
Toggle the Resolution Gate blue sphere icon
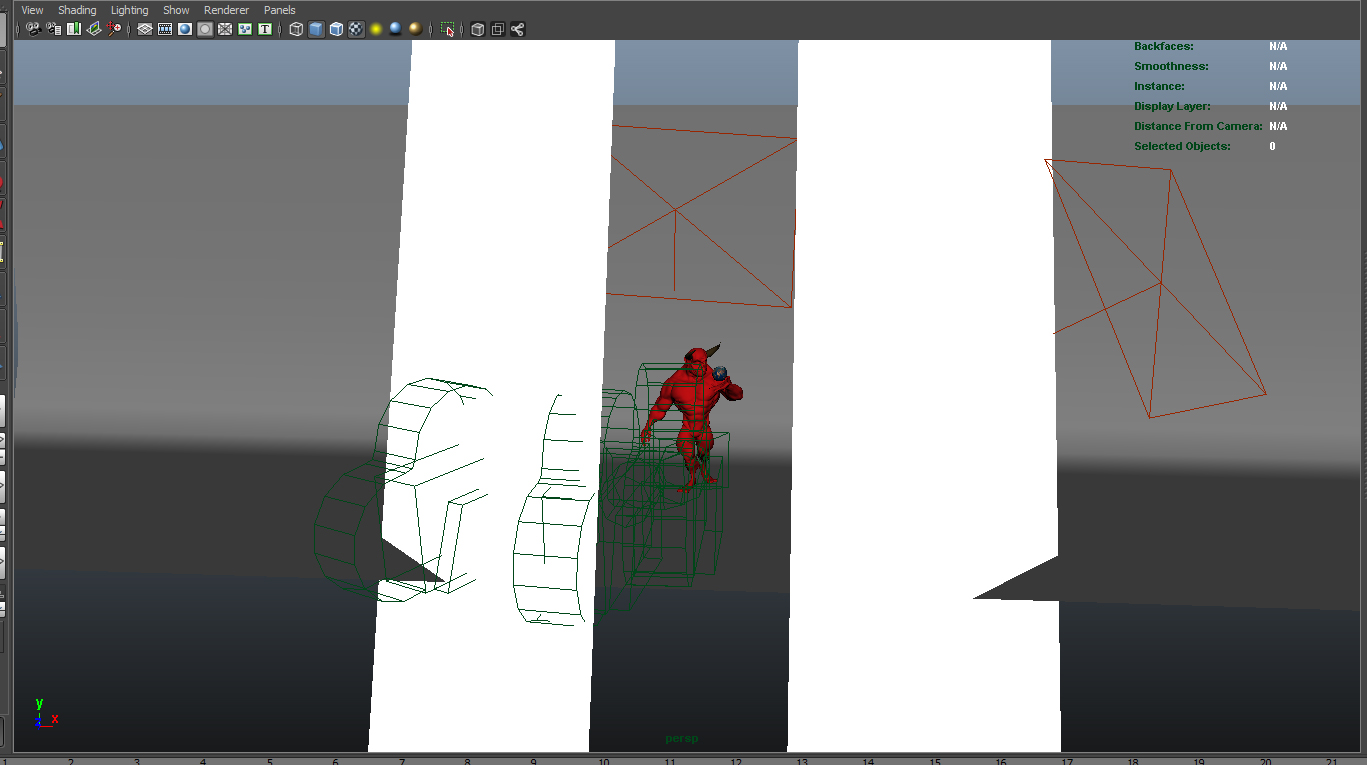(185, 29)
